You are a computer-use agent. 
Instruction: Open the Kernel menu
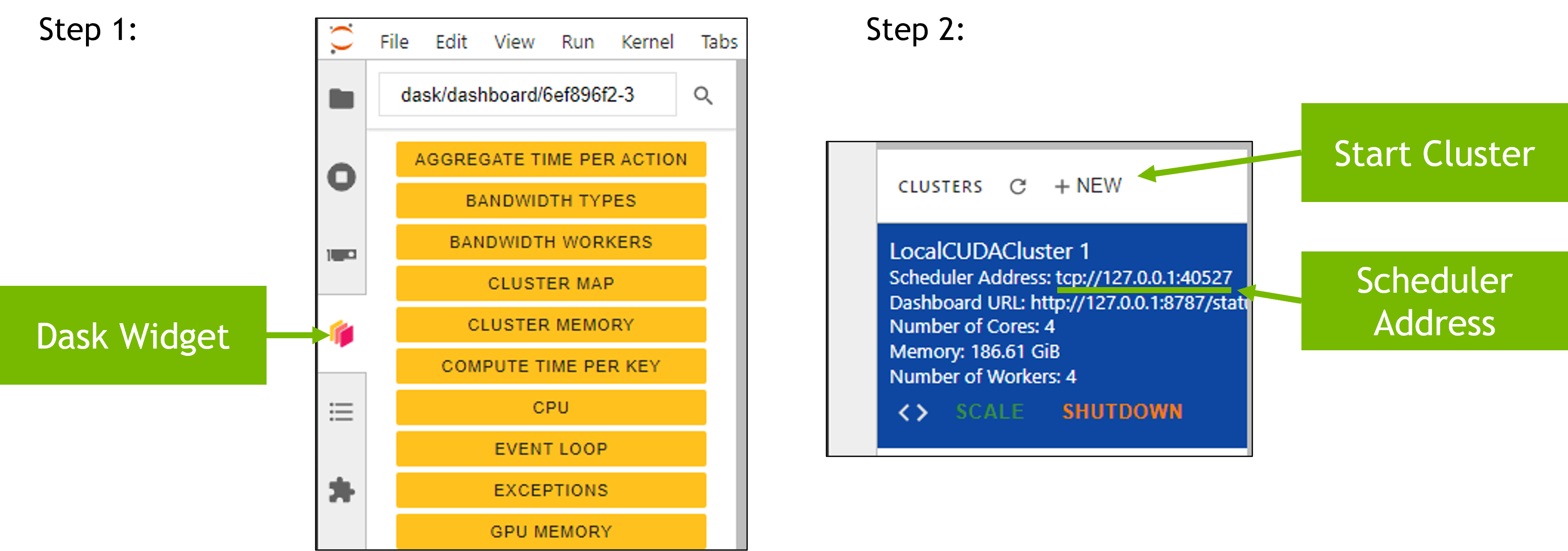pos(647,42)
